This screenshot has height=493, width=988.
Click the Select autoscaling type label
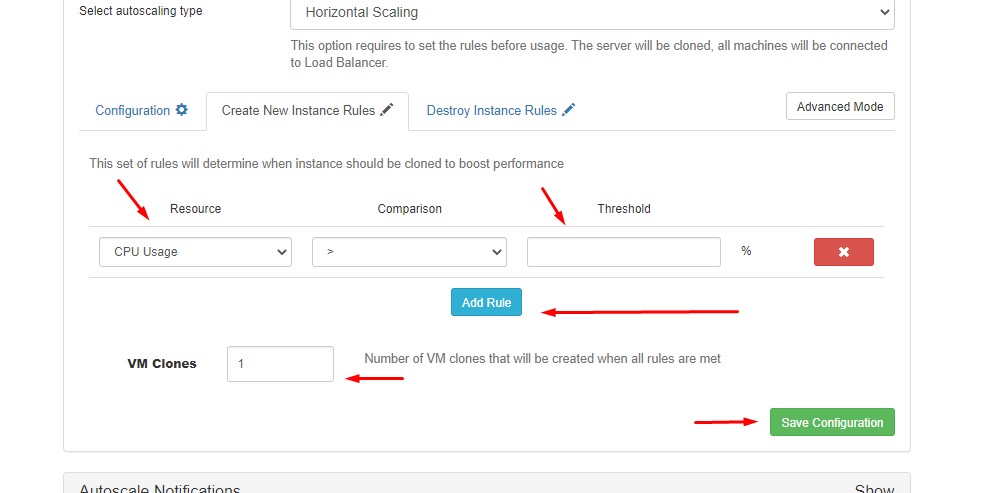[x=140, y=11]
